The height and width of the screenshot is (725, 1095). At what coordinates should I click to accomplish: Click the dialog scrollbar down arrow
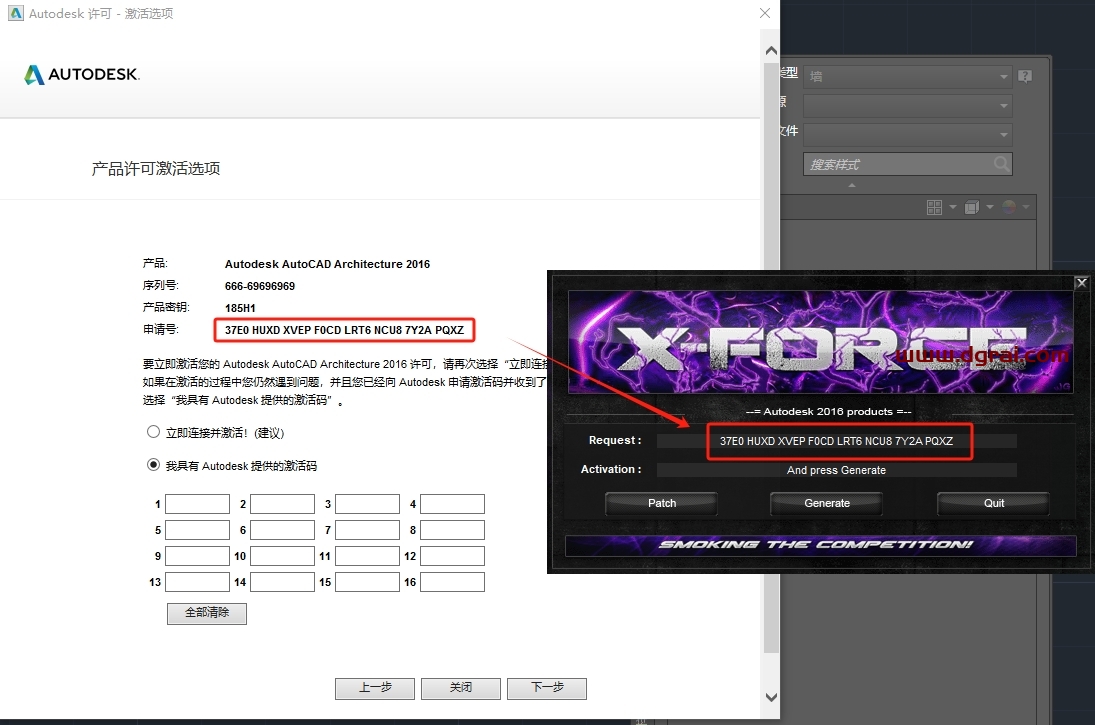[771, 697]
